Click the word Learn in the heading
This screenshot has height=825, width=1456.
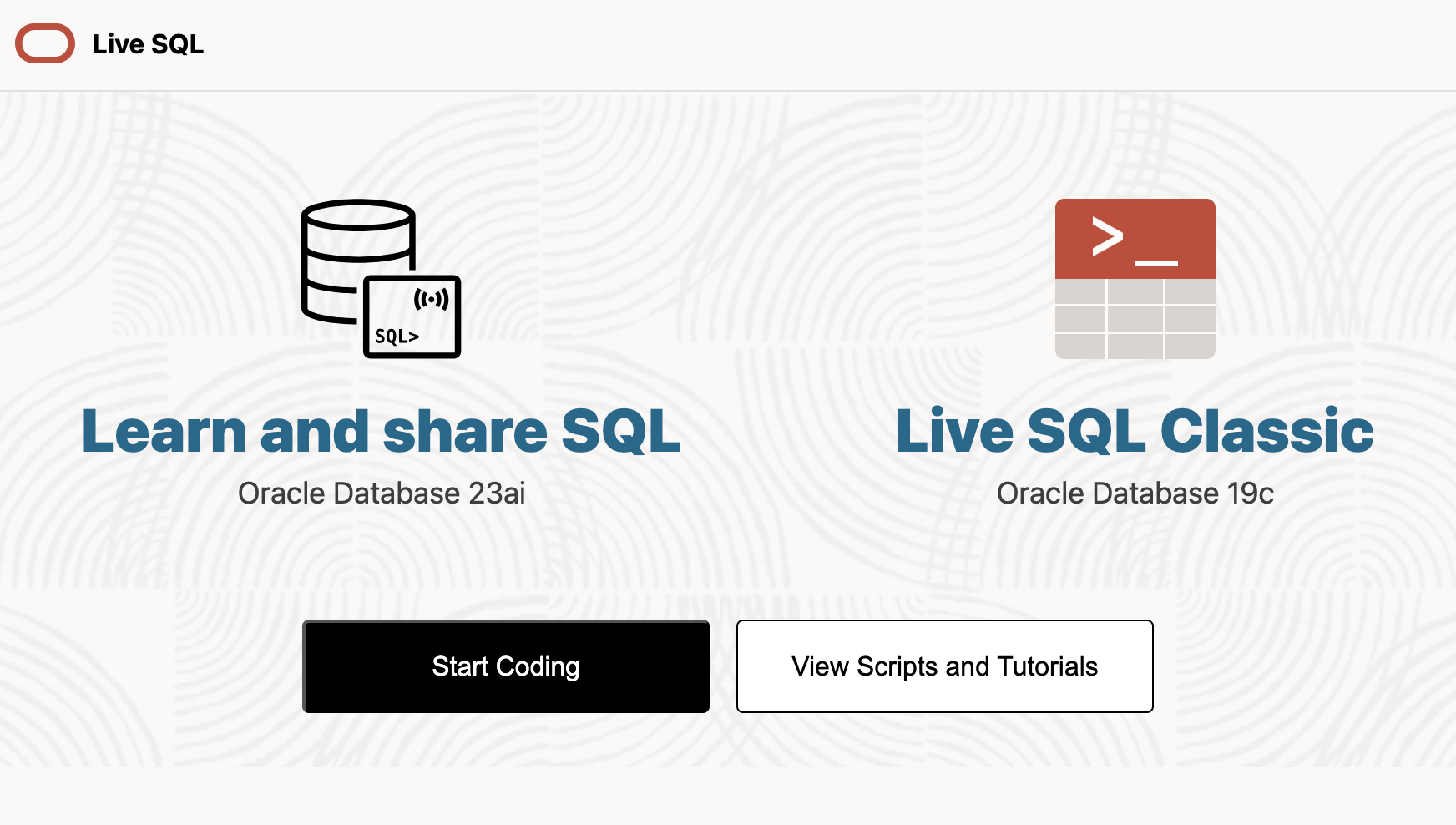point(164,432)
